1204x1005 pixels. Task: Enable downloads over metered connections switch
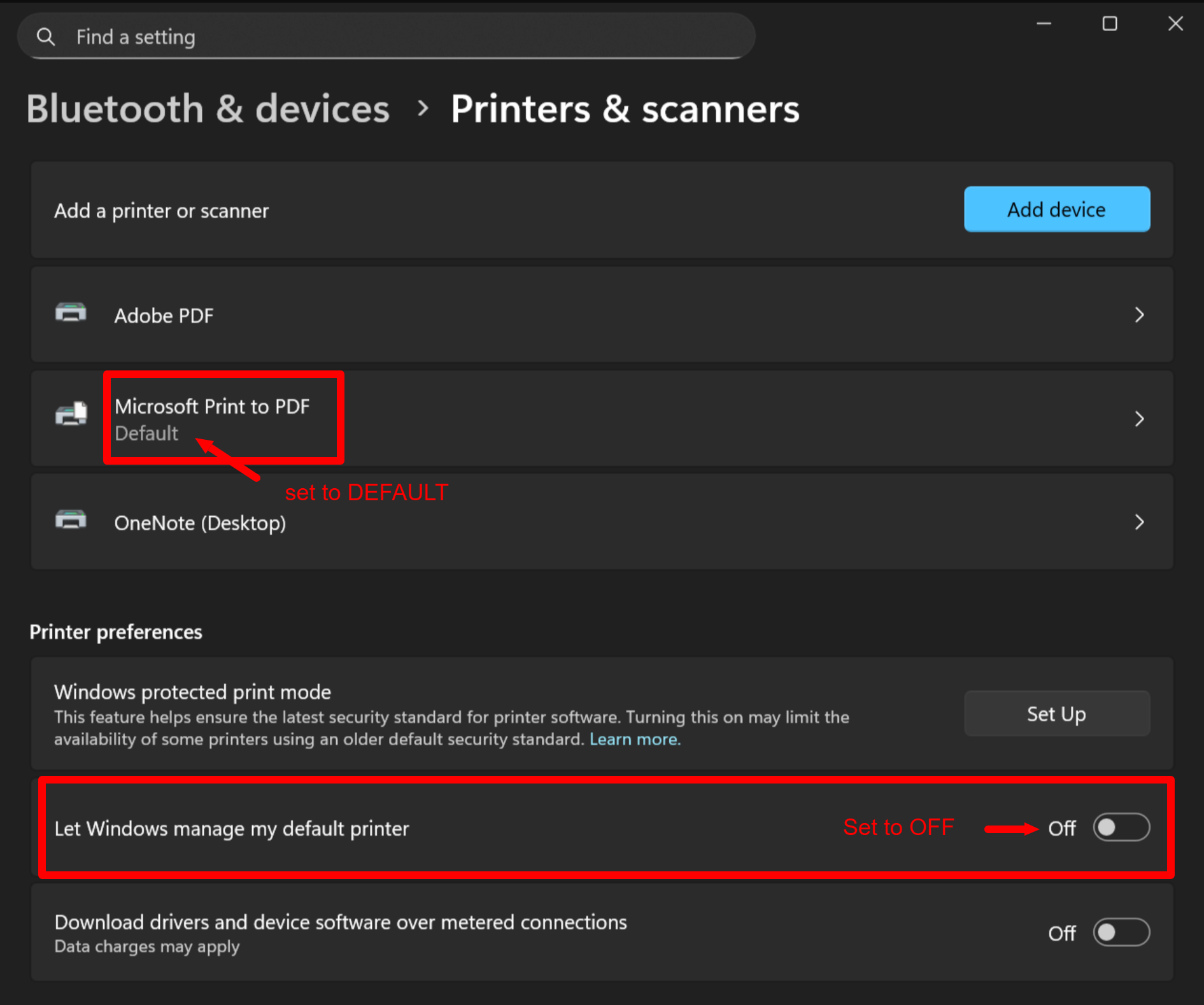(1121, 932)
